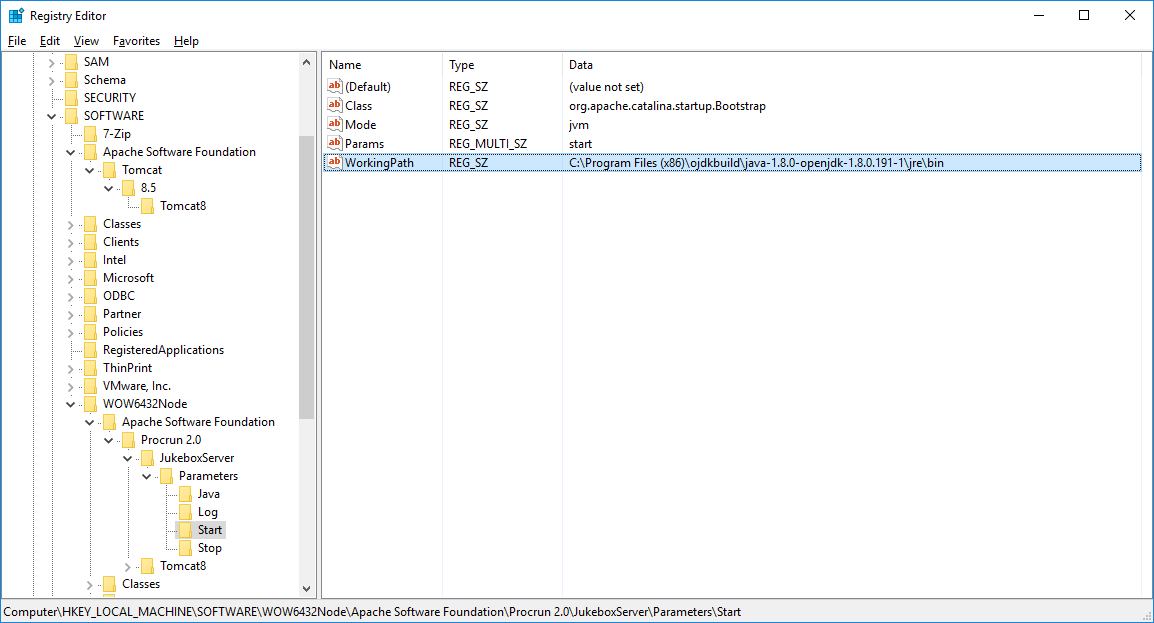Screen dimensions: 1154x623
Task: Select the Stop key under Parameters
Action: 209,548
